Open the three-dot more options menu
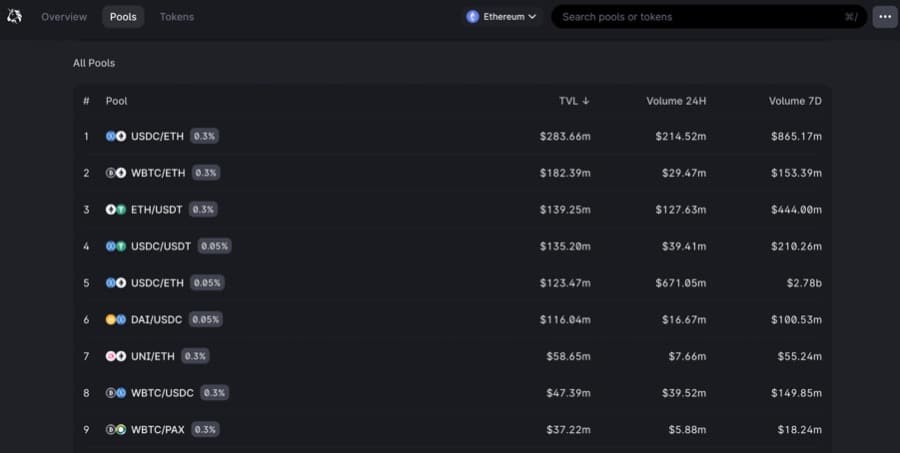 (x=885, y=17)
